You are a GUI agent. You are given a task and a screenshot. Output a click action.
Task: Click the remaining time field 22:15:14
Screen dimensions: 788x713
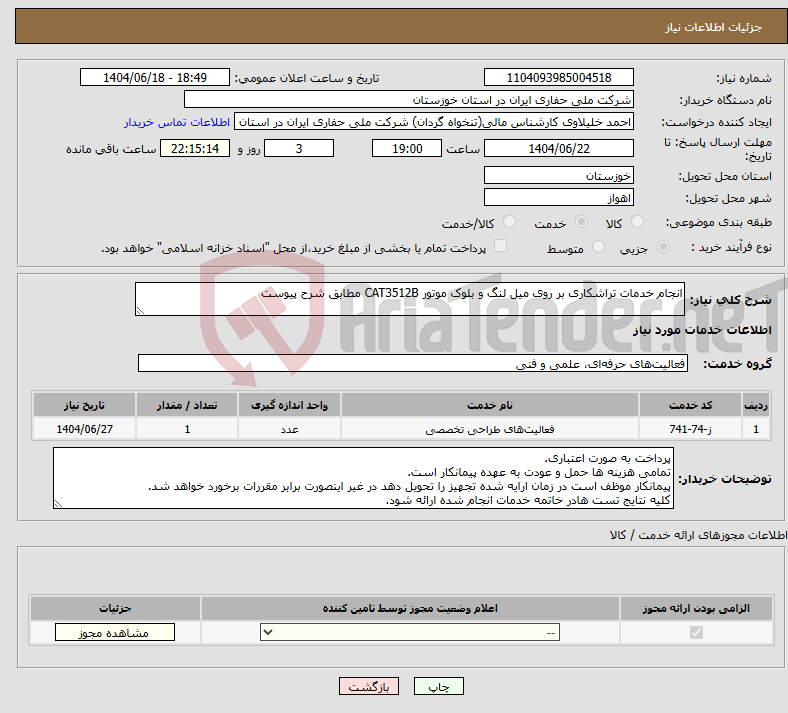[x=195, y=148]
